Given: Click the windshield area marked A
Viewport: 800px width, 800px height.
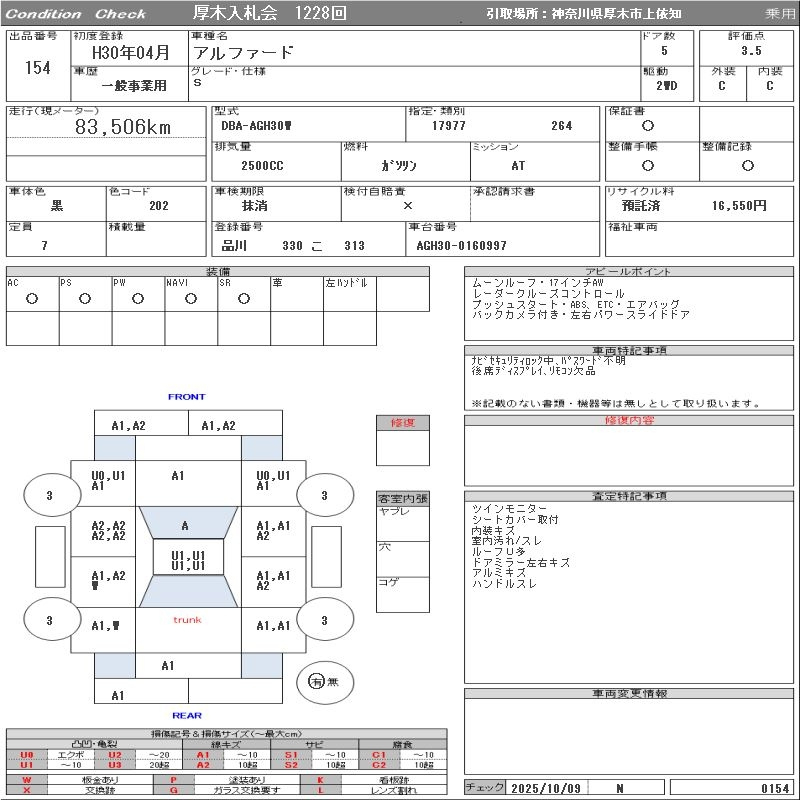Looking at the screenshot, I should (x=185, y=526).
